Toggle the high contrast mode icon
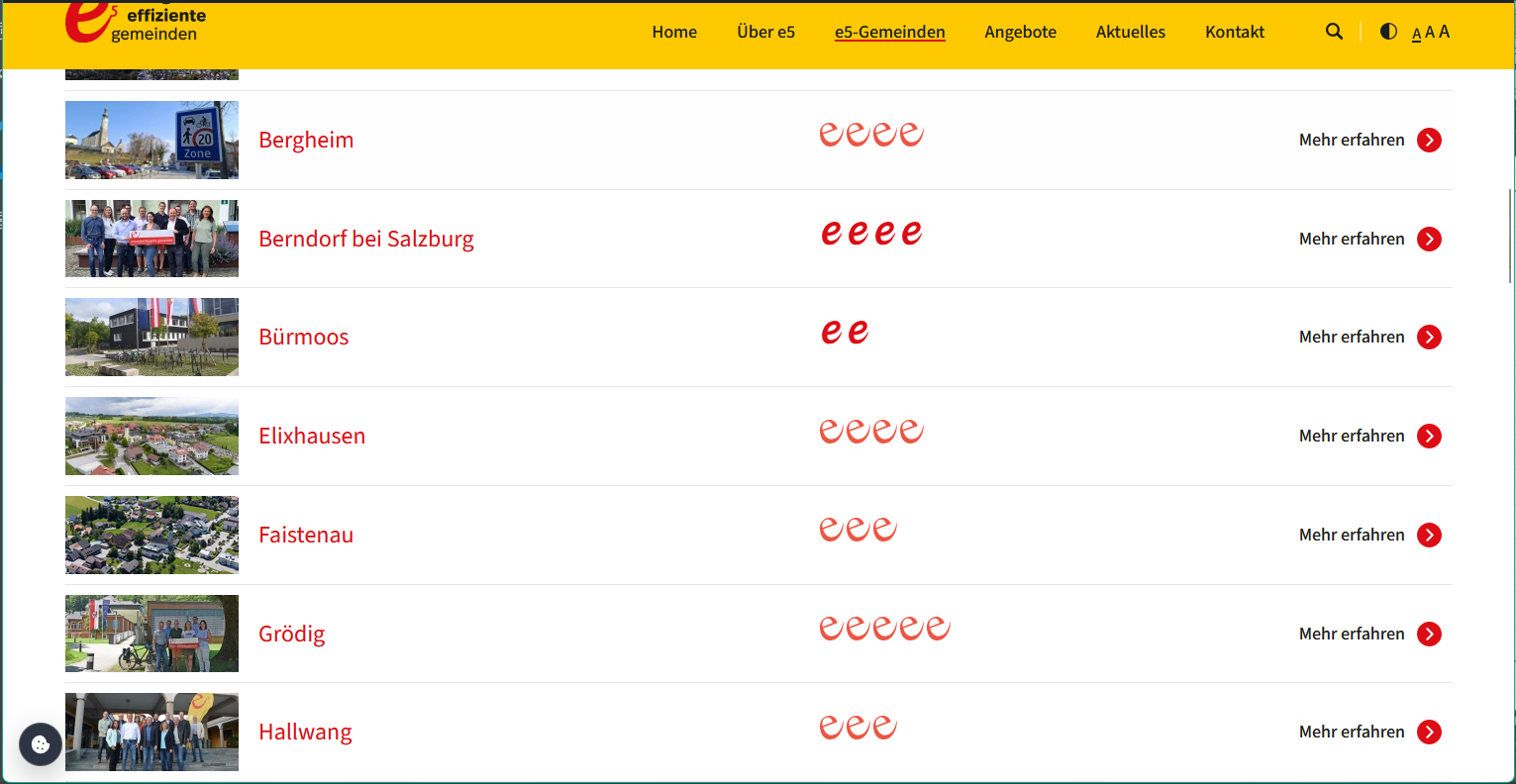The image size is (1516, 784). pyautogui.click(x=1388, y=32)
